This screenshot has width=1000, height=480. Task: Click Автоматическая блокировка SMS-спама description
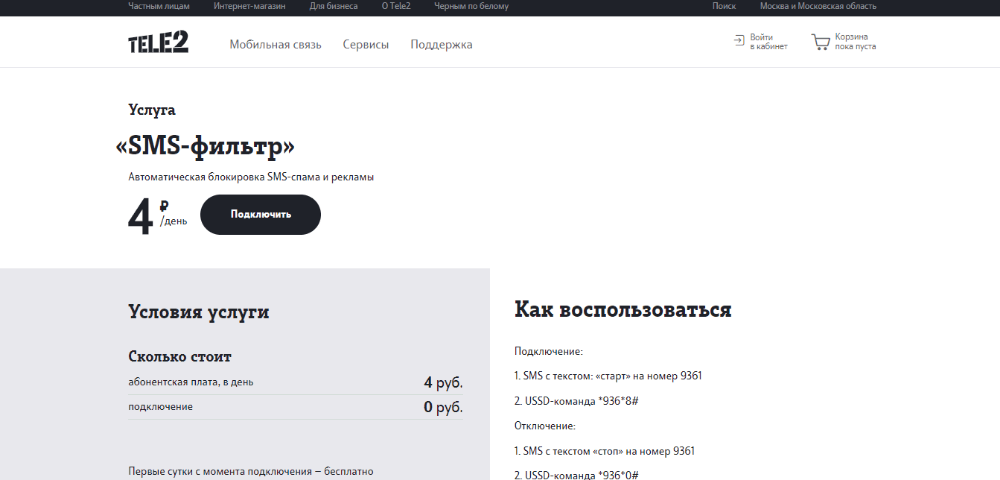(x=251, y=177)
